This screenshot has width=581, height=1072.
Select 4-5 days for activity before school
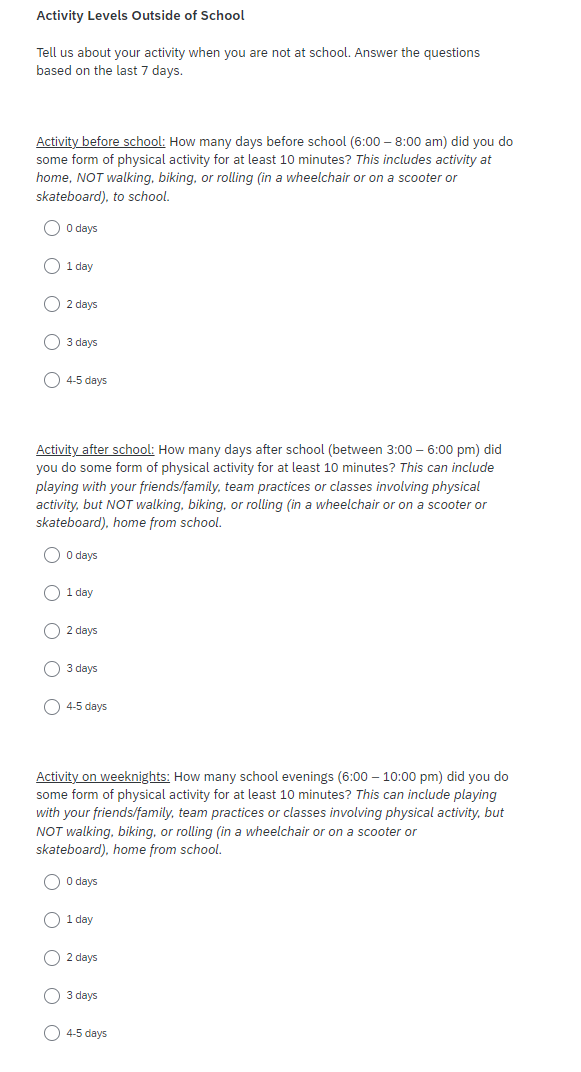[x=52, y=380]
